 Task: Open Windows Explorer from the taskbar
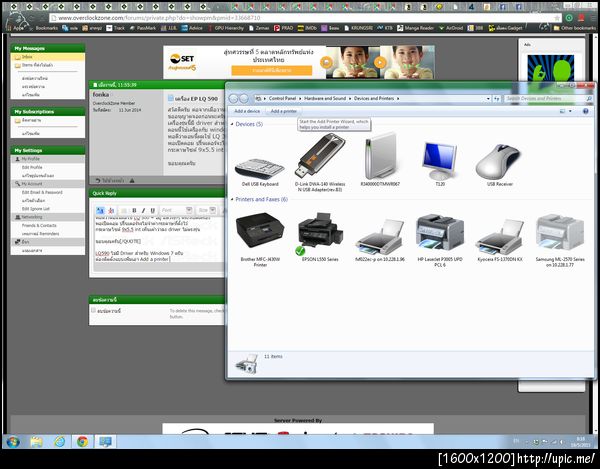36,442
